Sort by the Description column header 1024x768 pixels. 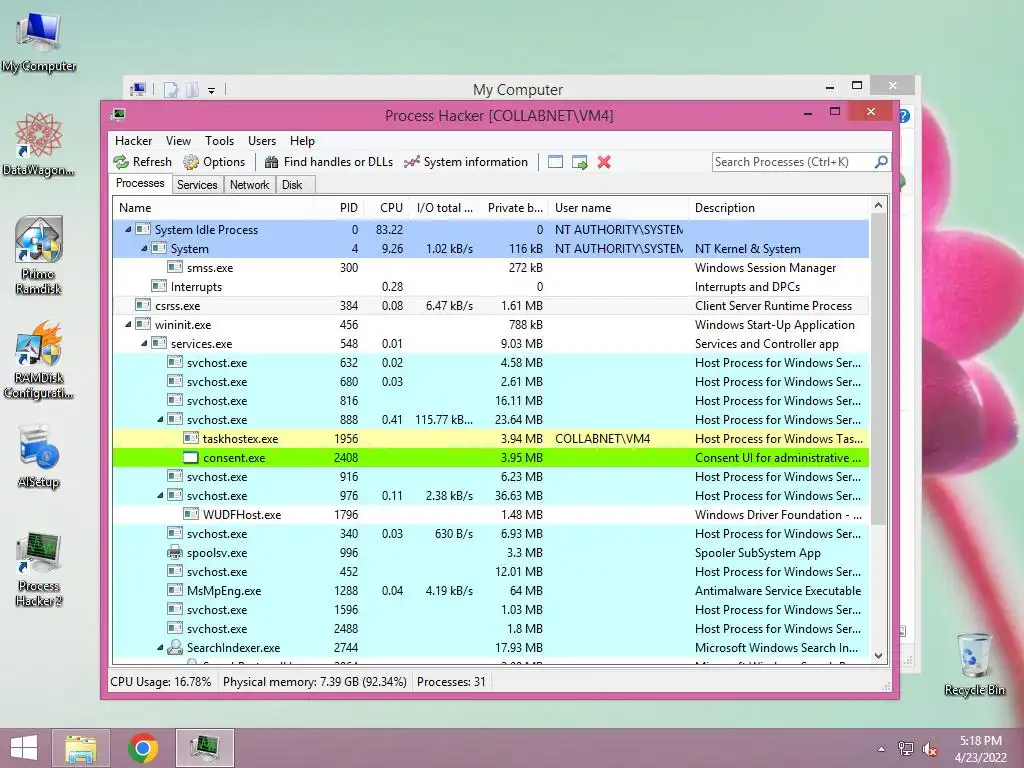[779, 208]
